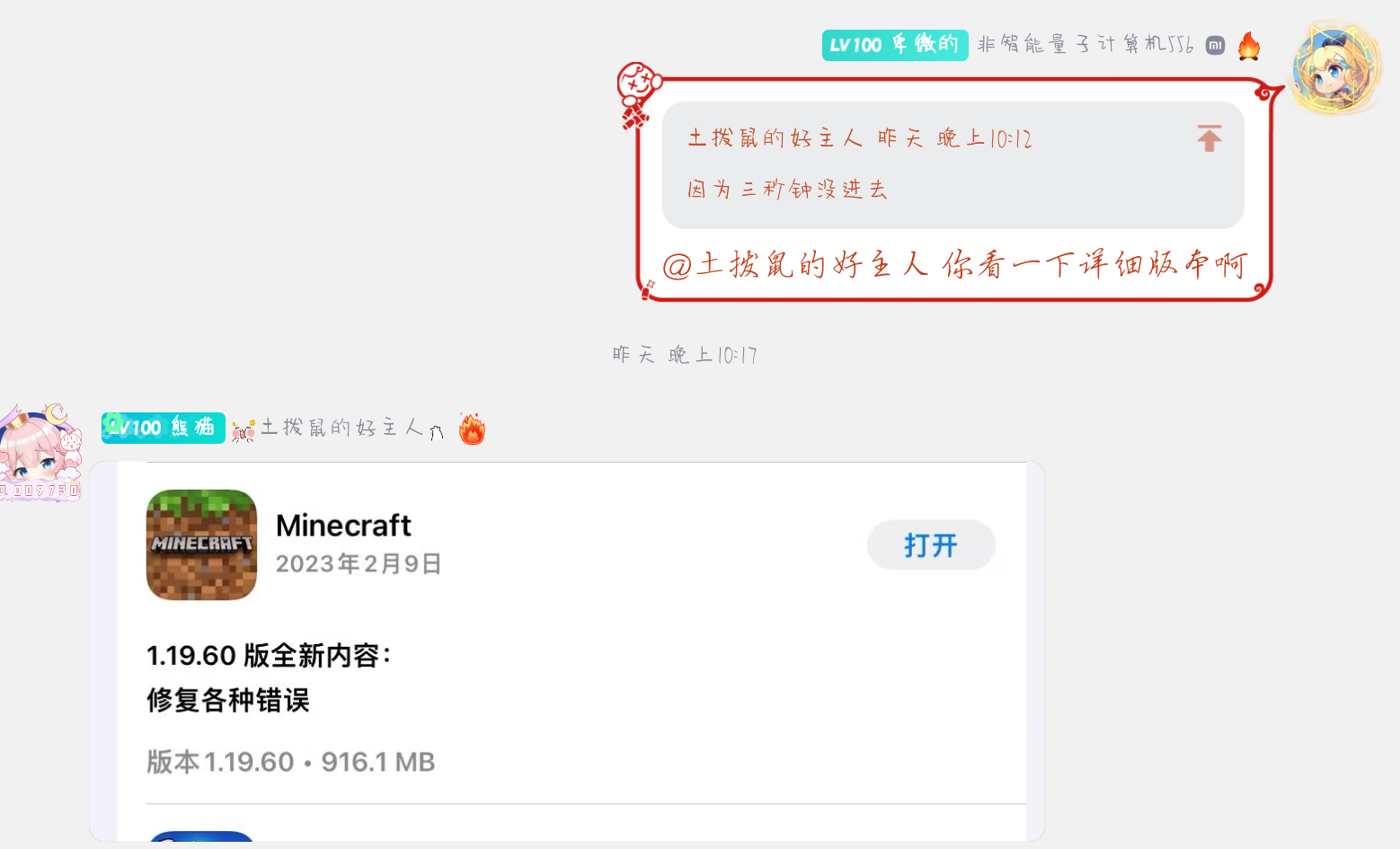Viewport: 1400px width, 849px height.
Task: Tap the 打开 button for Minecraft
Action: pos(931,545)
